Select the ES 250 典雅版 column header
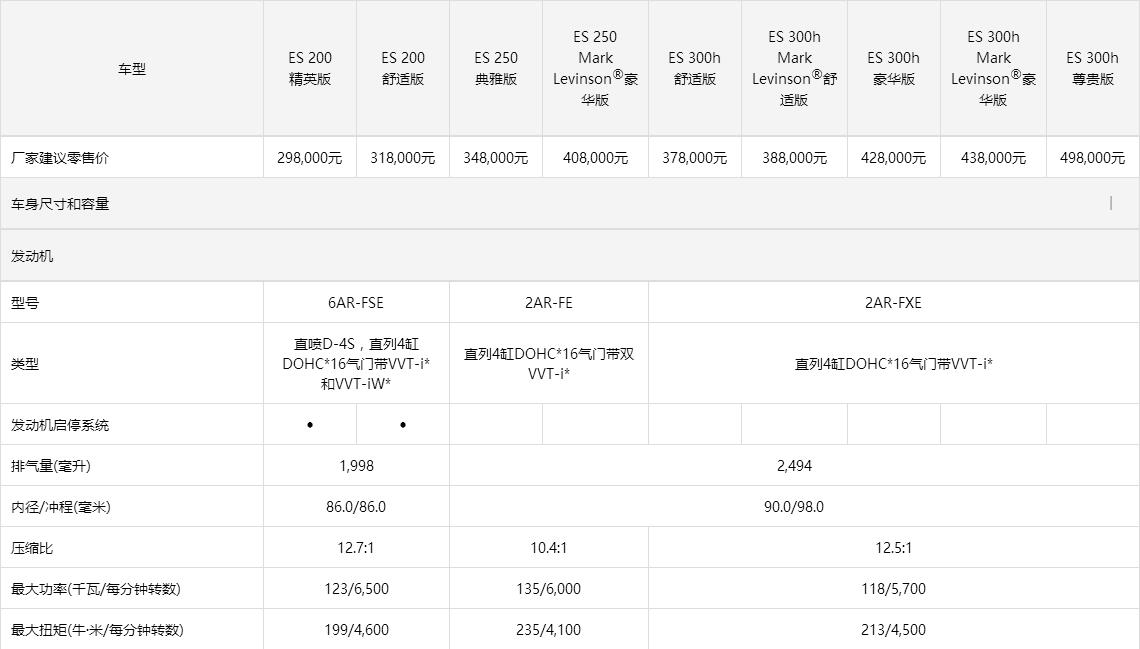The height and width of the screenshot is (649, 1140). [496, 68]
